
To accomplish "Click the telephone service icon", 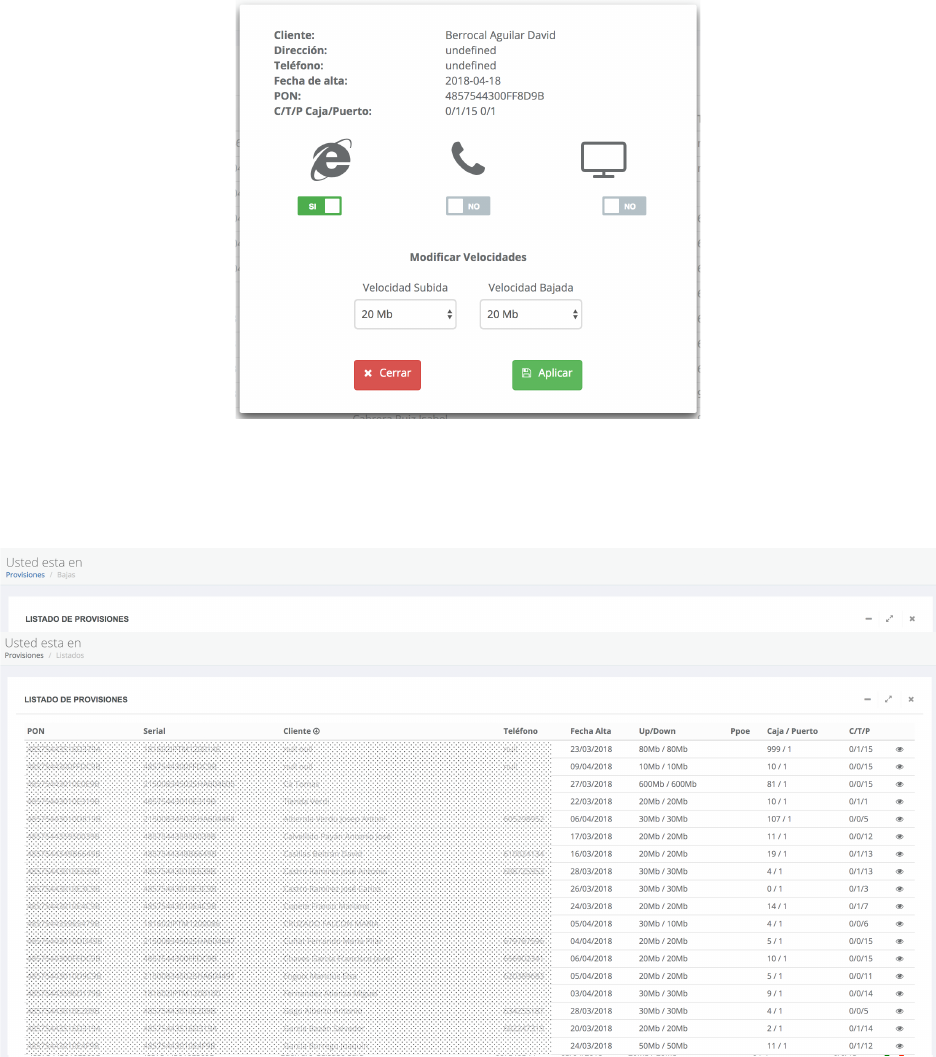I will click(x=468, y=158).
